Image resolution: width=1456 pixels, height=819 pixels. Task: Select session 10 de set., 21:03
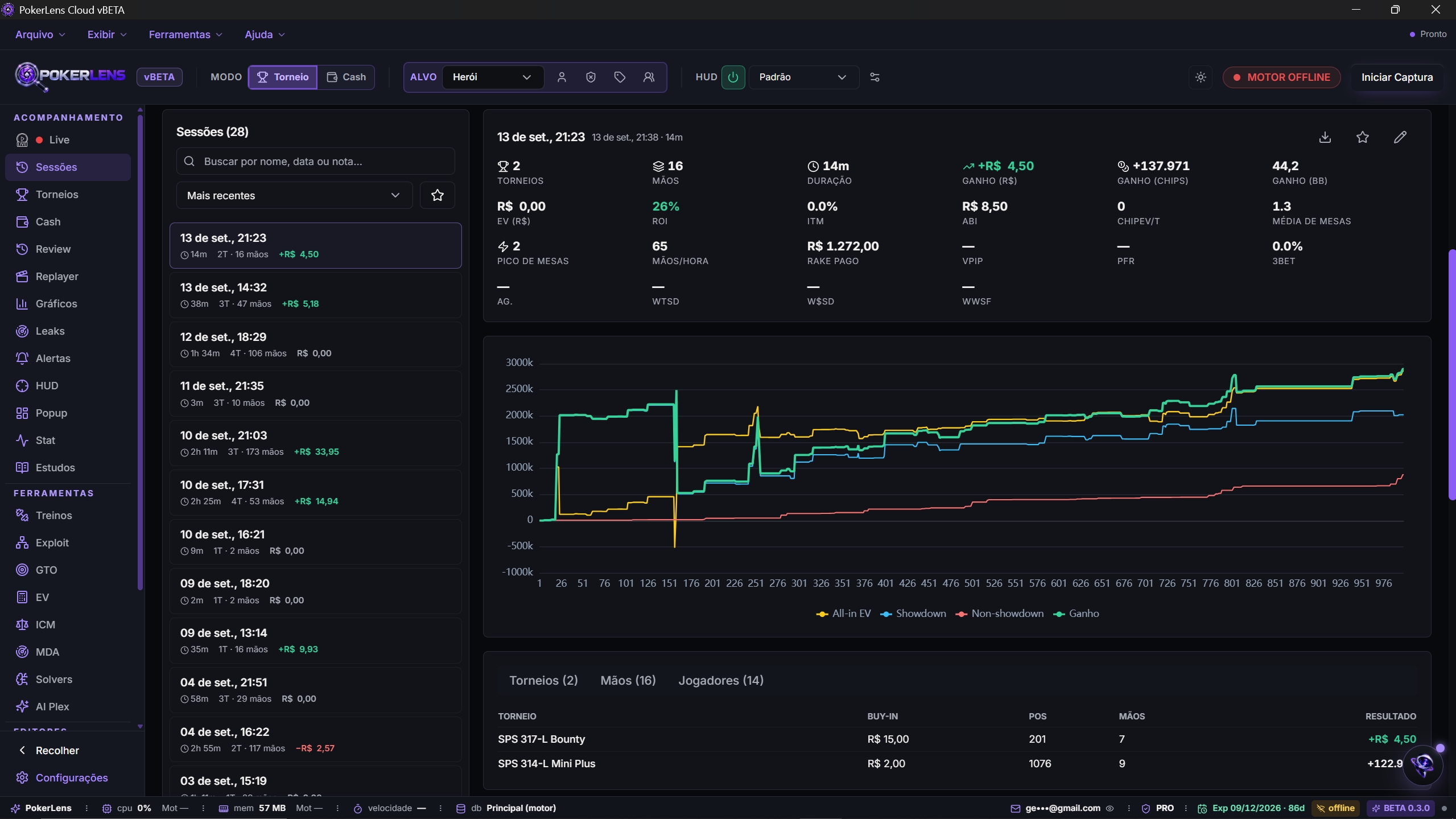(315, 443)
